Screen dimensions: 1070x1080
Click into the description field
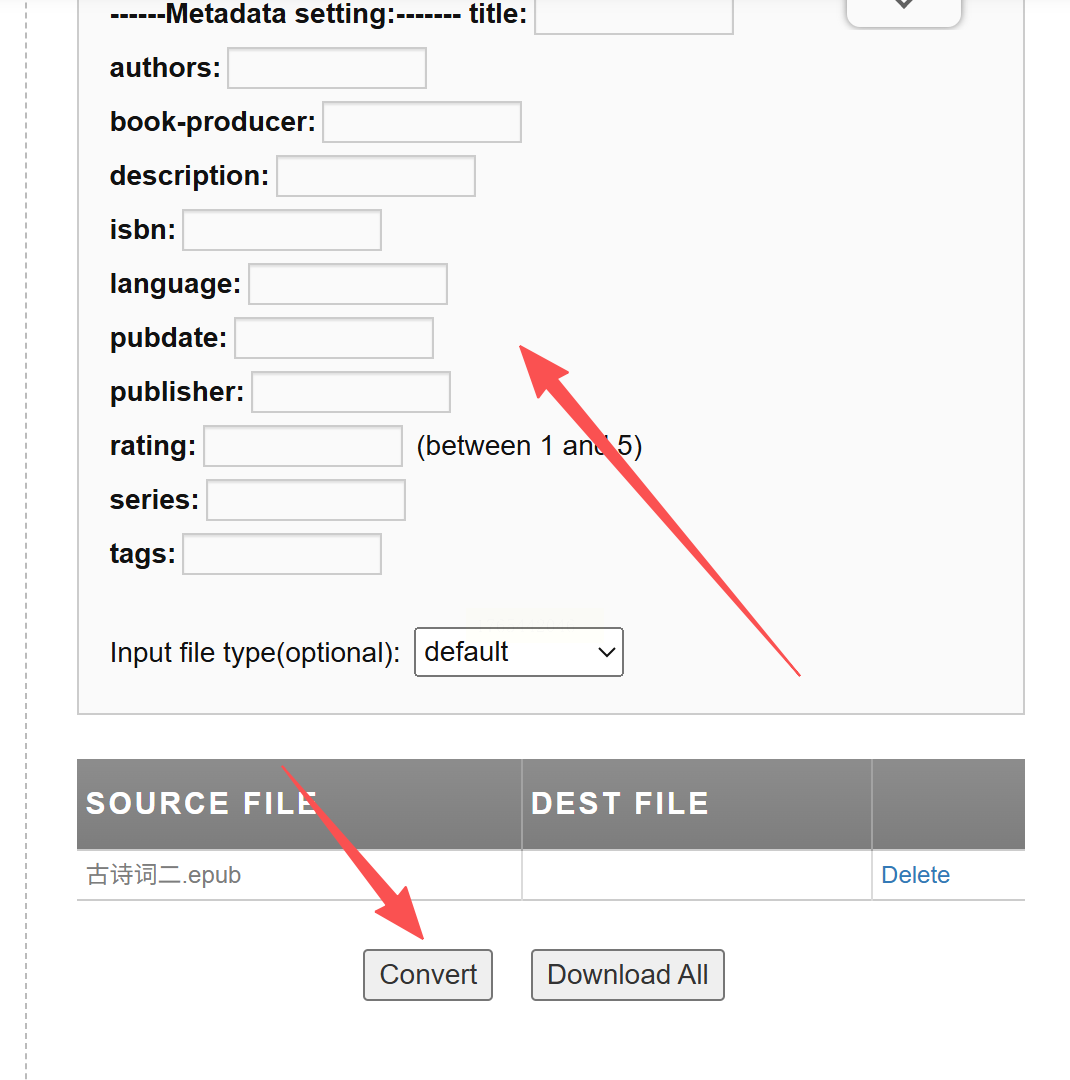[x=375, y=176]
